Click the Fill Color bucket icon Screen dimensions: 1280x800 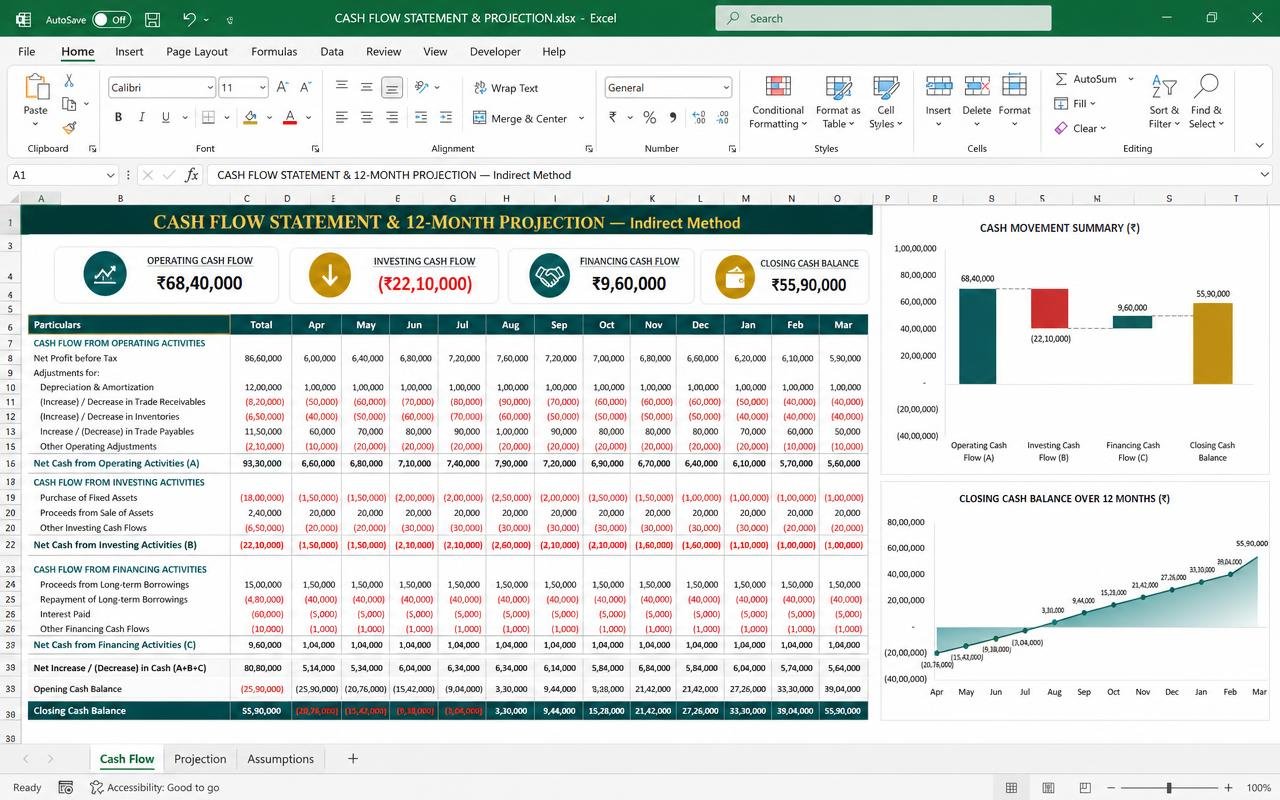[x=250, y=118]
